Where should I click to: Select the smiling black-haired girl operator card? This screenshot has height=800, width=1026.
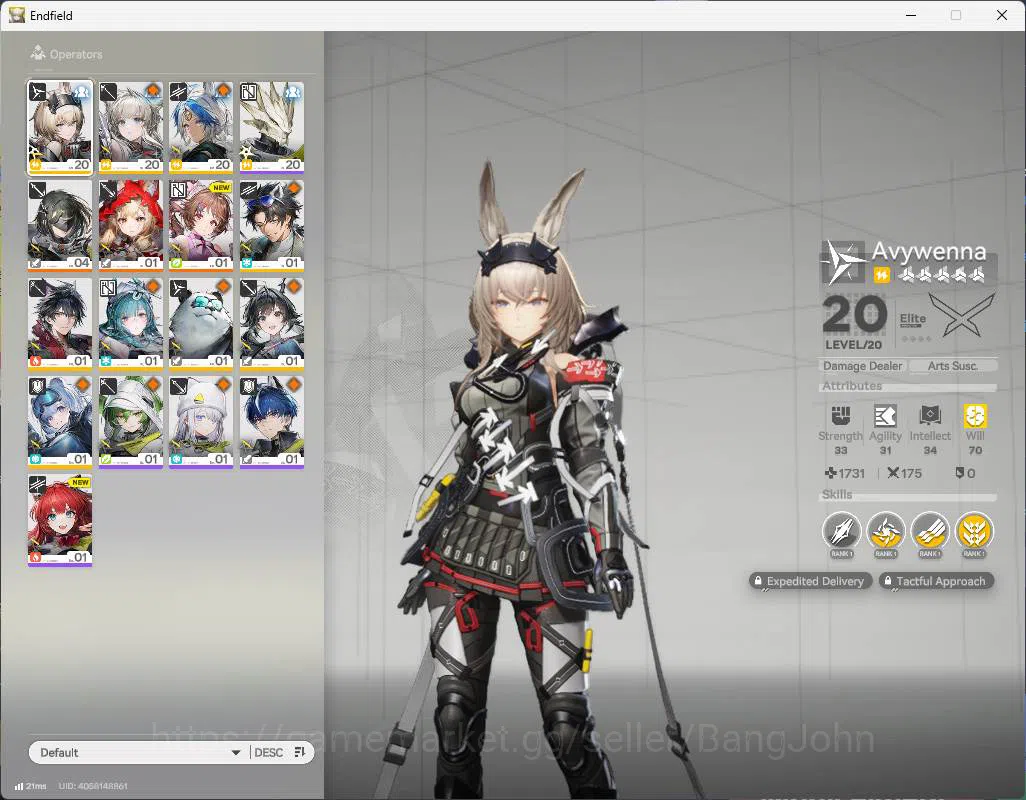point(272,324)
